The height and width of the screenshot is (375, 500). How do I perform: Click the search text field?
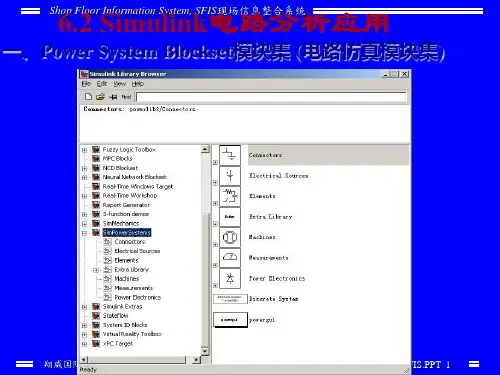click(x=271, y=97)
